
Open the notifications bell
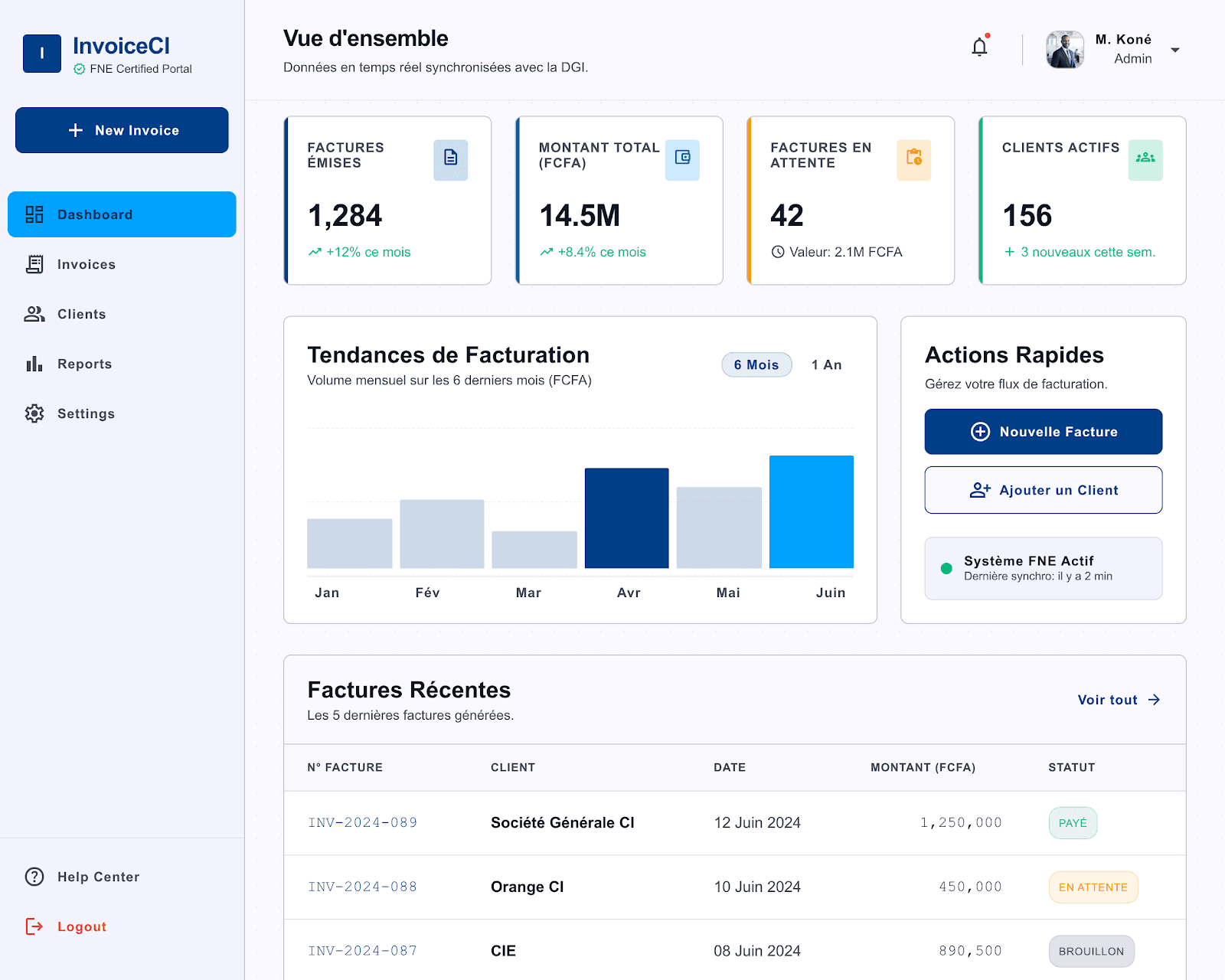pos(979,47)
